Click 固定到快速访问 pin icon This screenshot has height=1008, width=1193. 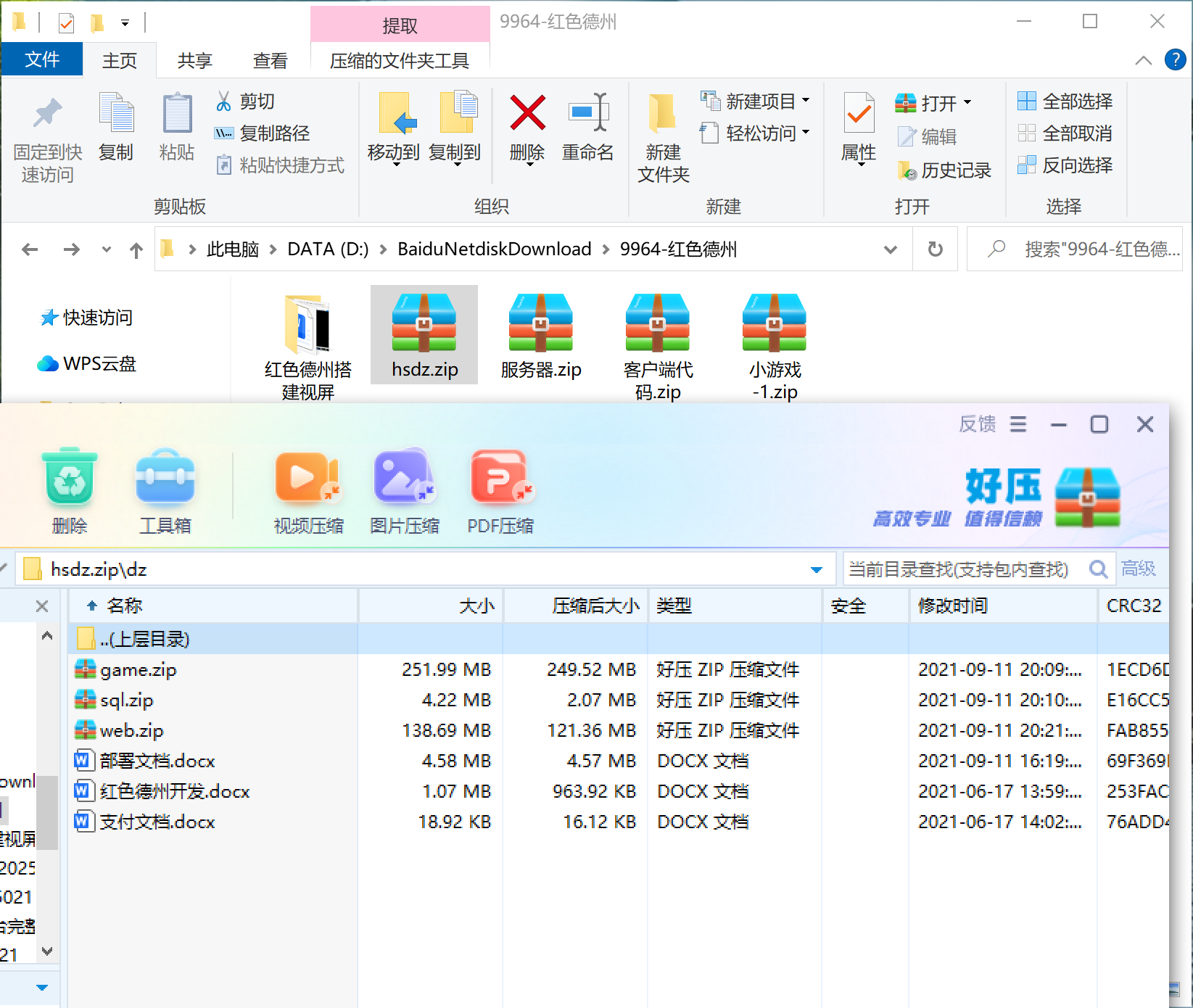[x=48, y=113]
